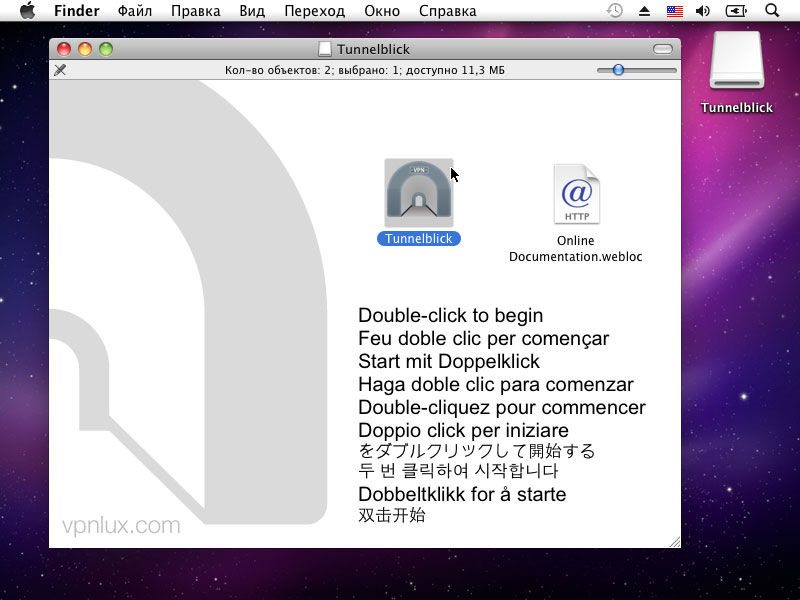Open the US flag input source menu
The width and height of the screenshot is (800, 600).
(x=674, y=11)
